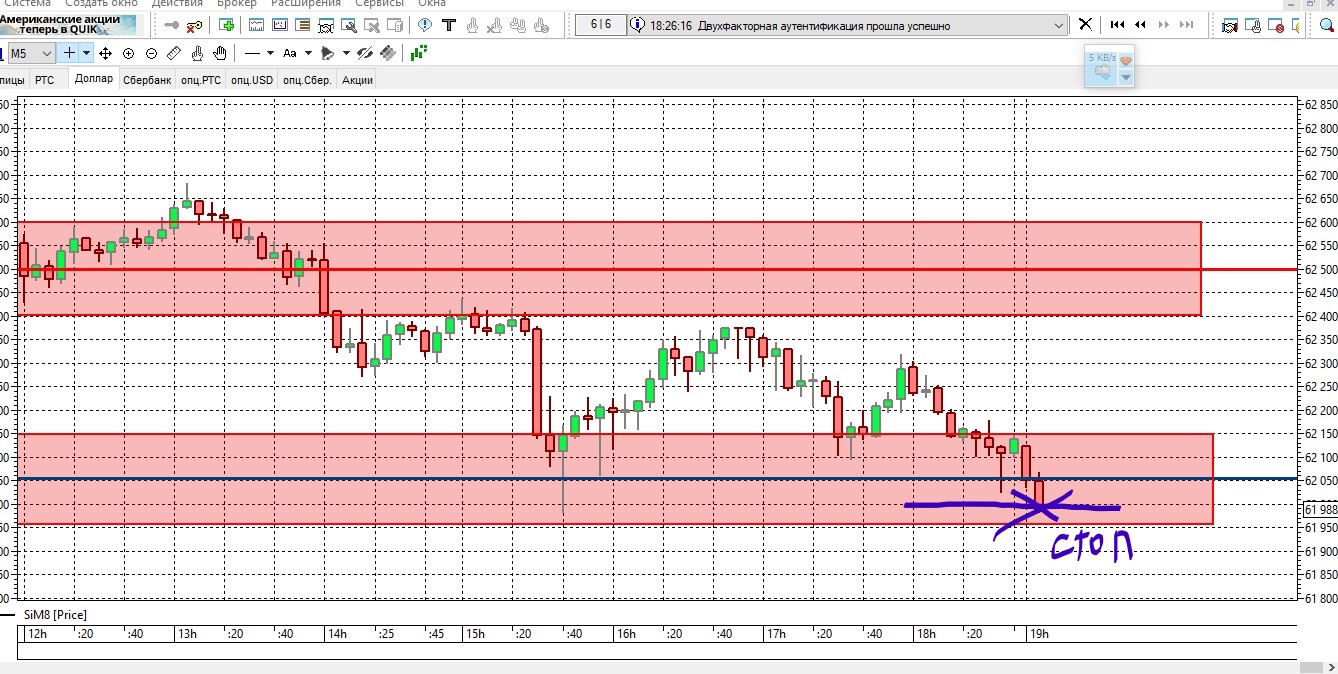
Task: Open the Расширения menu
Action: [x=306, y=4]
